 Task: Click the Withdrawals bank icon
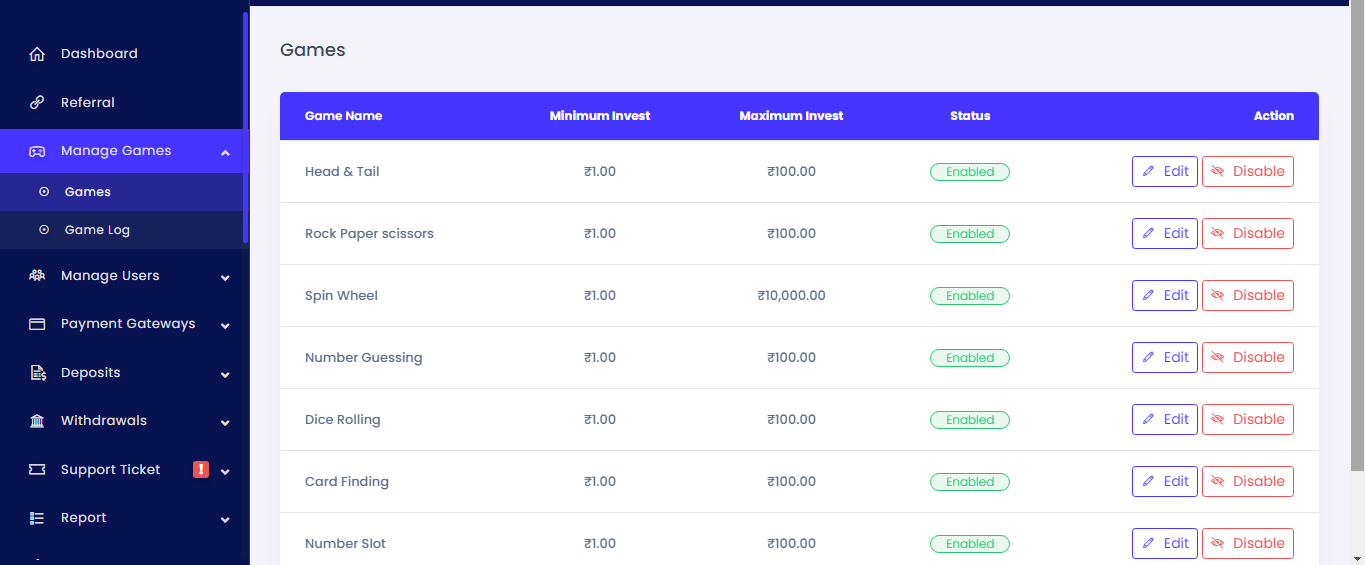click(37, 421)
